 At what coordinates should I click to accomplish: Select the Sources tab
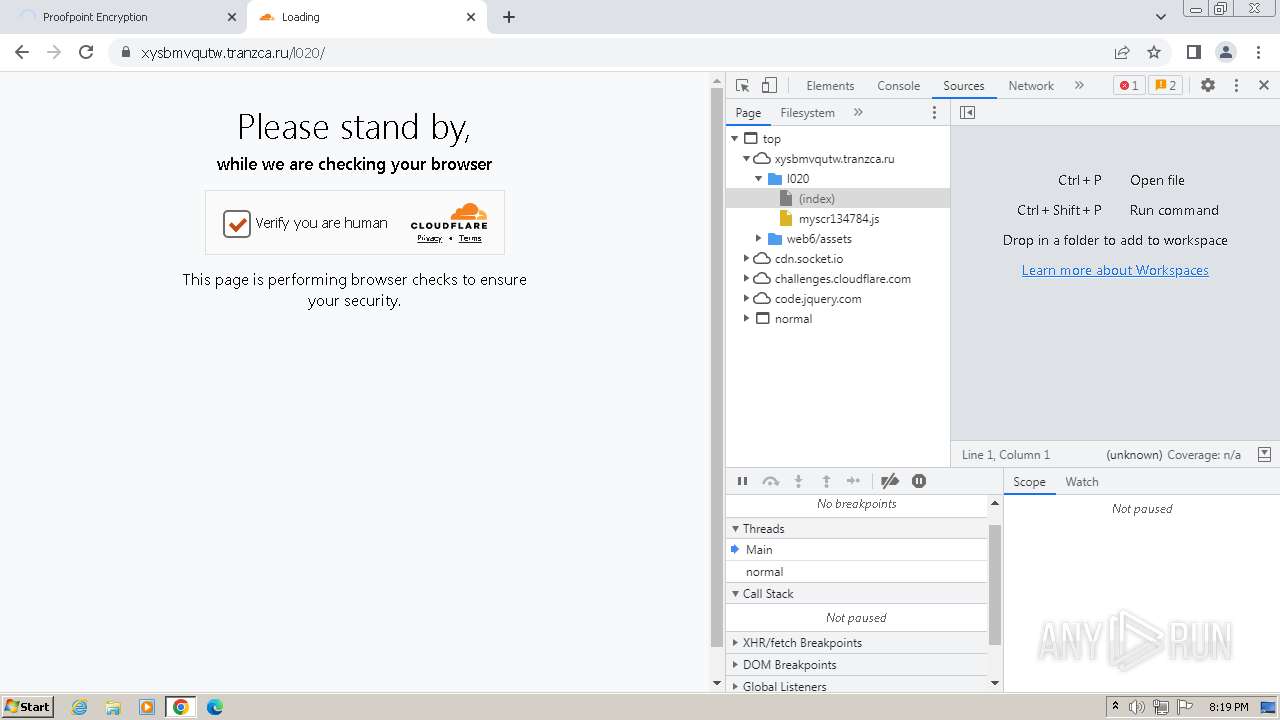coord(964,86)
